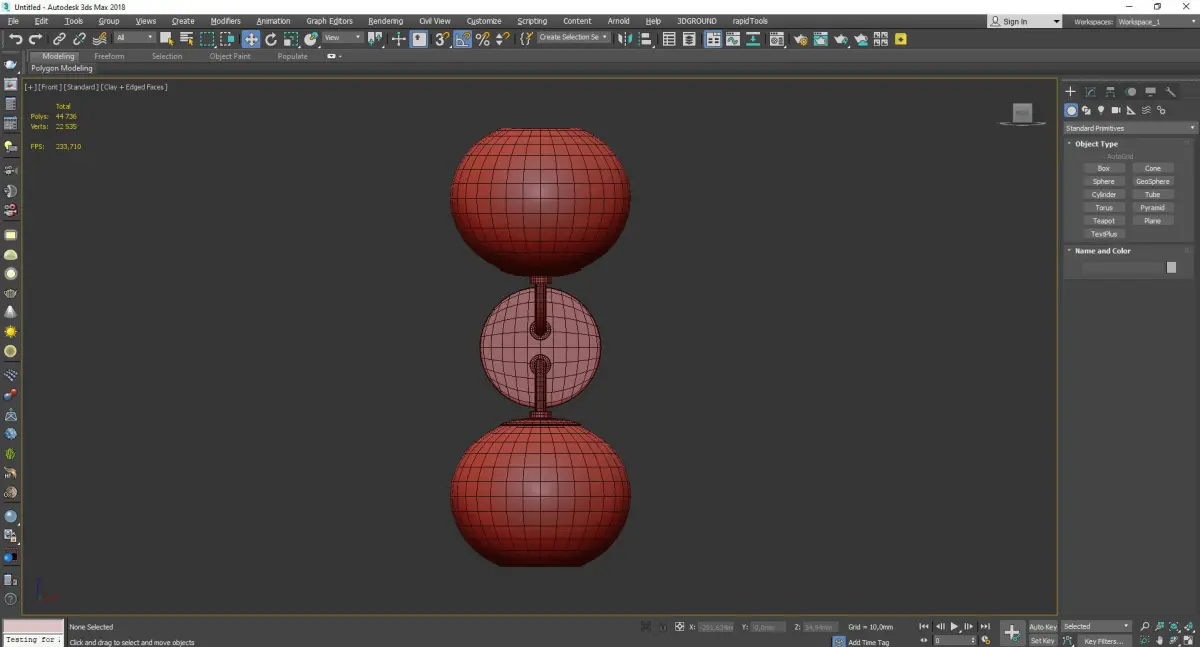Image resolution: width=1200 pixels, height=647 pixels.
Task: Open the Arnold menu
Action: pos(618,21)
